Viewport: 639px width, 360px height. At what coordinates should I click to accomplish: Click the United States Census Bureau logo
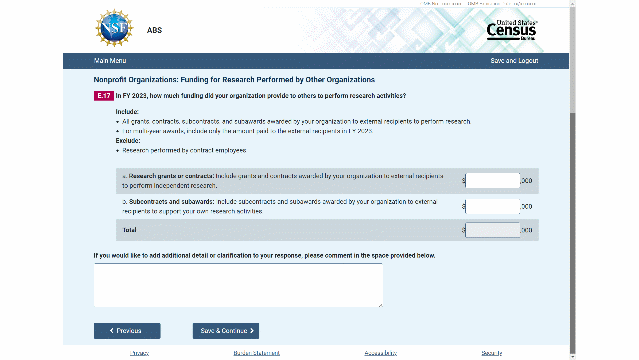pyautogui.click(x=512, y=30)
